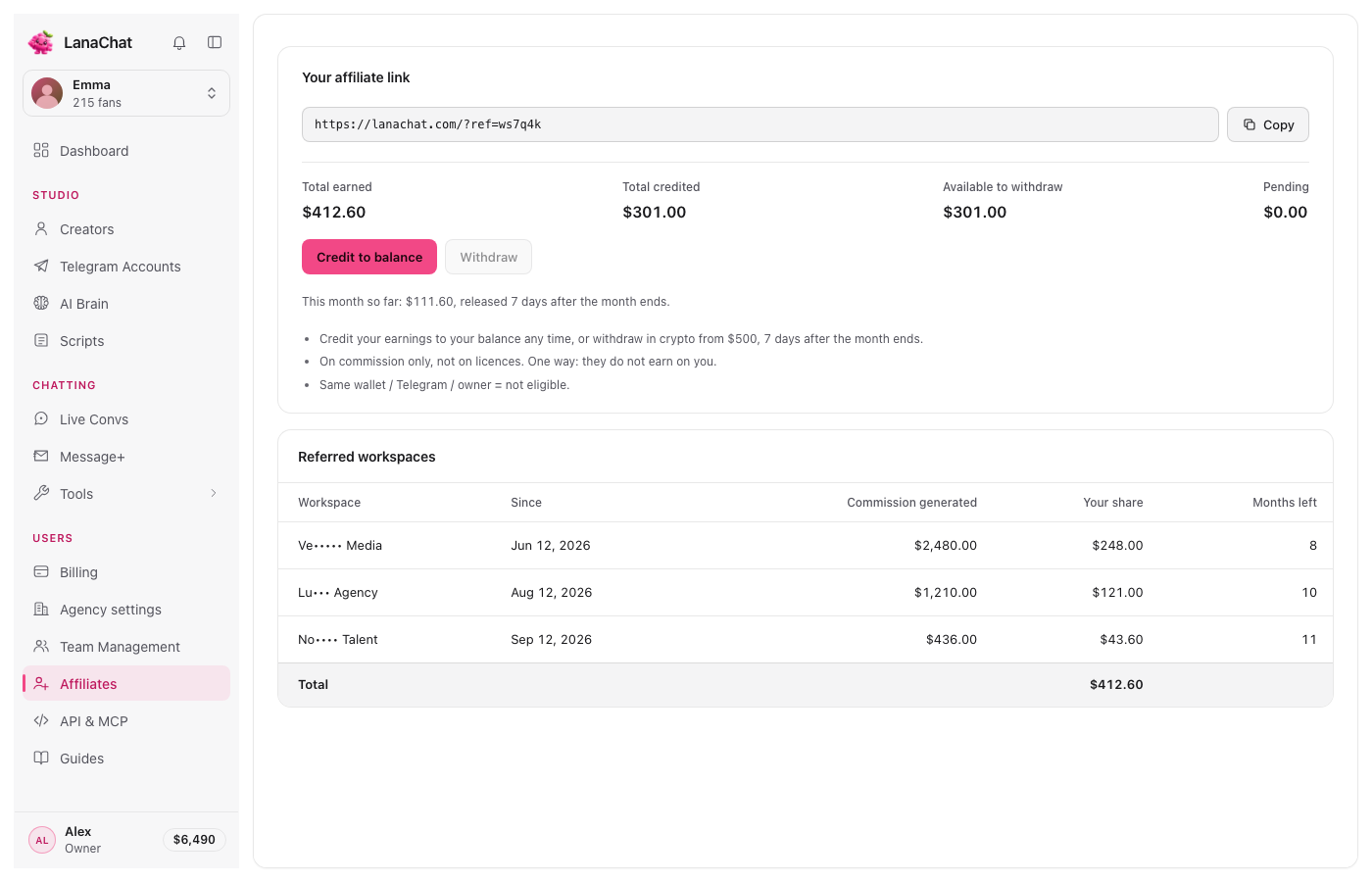Viewport: 1372px width, 882px height.
Task: Click the affiliate link URL field
Action: coord(760,124)
